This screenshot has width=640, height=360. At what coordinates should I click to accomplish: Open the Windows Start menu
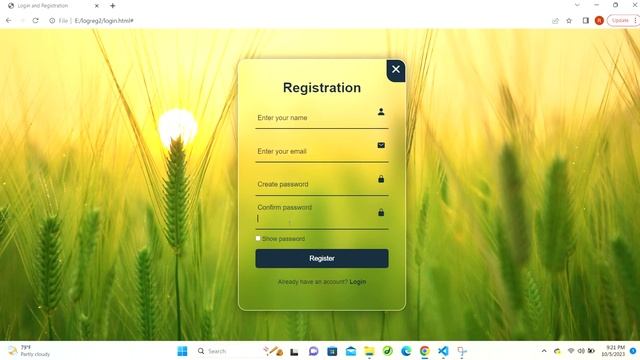tap(182, 351)
